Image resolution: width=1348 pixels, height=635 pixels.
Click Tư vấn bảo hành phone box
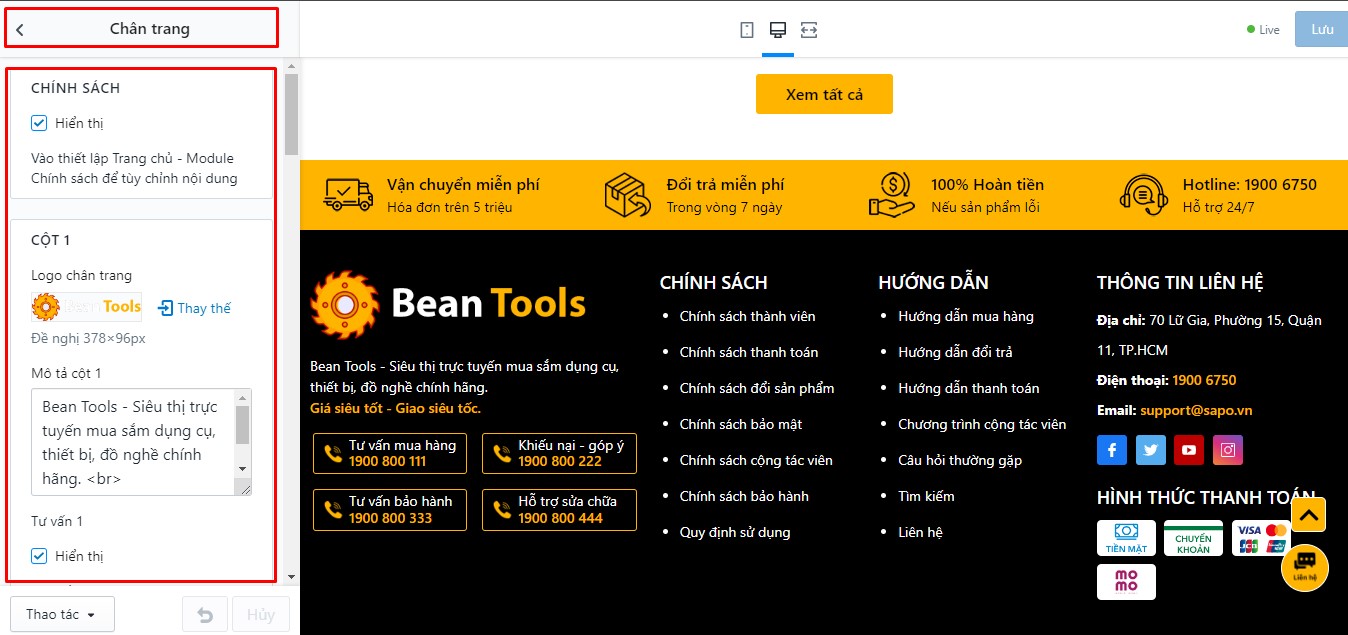pyautogui.click(x=390, y=509)
